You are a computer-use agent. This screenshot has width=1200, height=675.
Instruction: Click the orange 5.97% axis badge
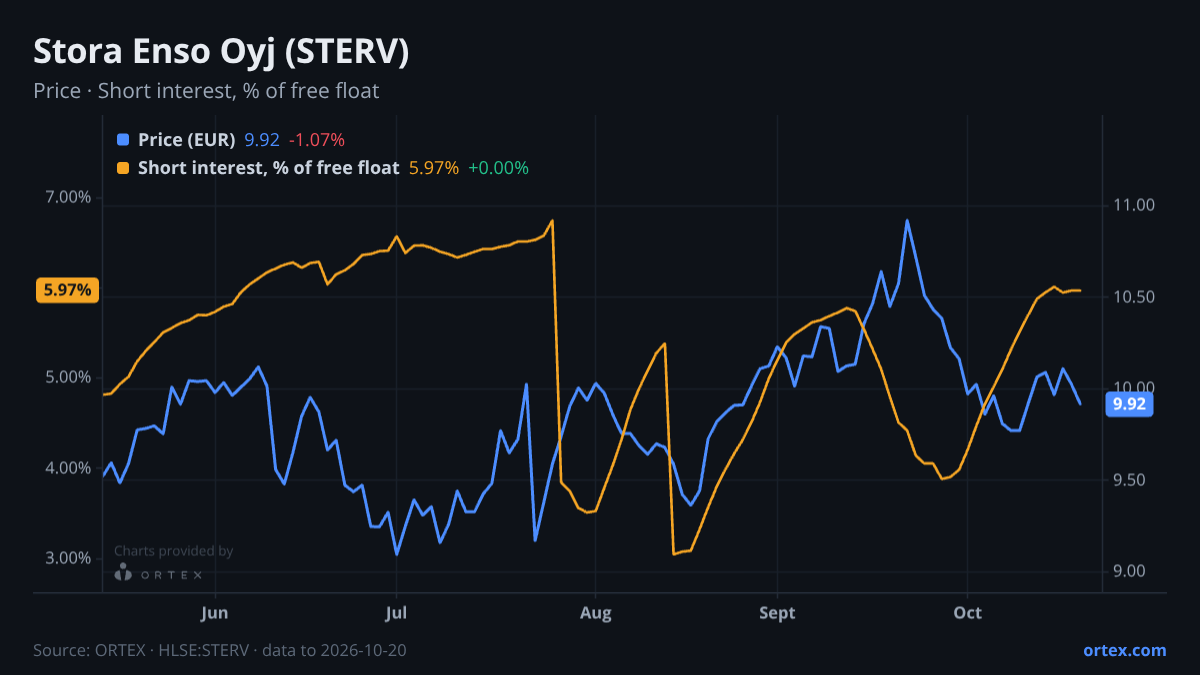point(67,290)
